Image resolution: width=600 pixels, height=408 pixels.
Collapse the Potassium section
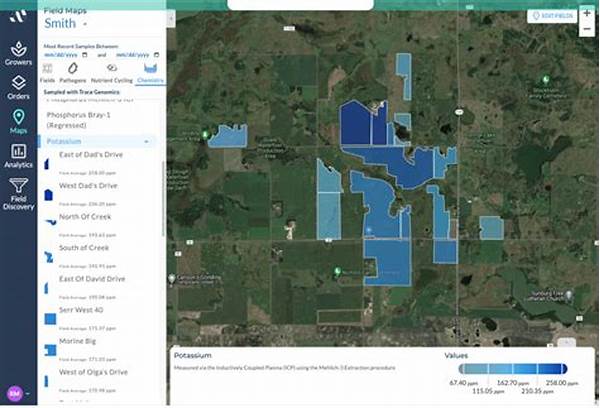coord(148,142)
